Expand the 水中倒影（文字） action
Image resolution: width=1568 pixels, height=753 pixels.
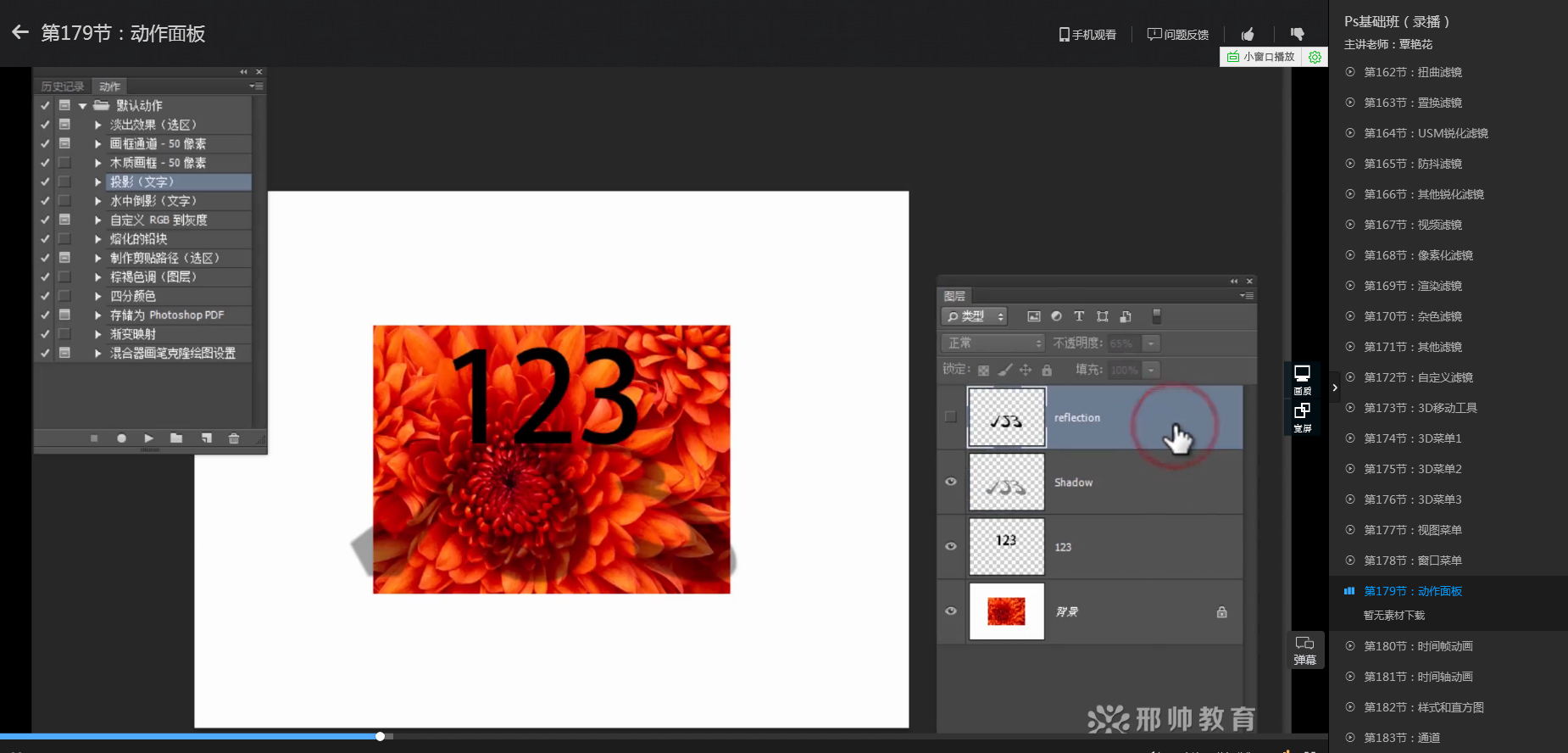[98, 201]
